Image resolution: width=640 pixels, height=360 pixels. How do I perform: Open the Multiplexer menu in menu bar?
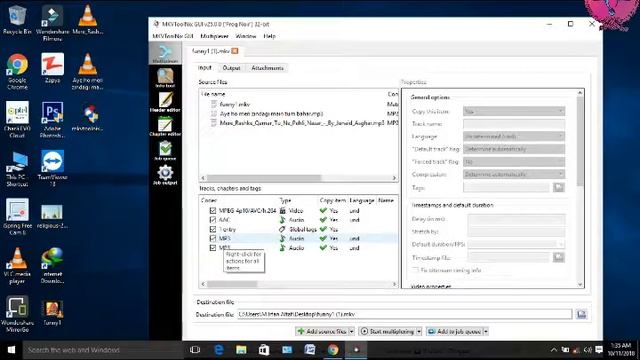214,36
